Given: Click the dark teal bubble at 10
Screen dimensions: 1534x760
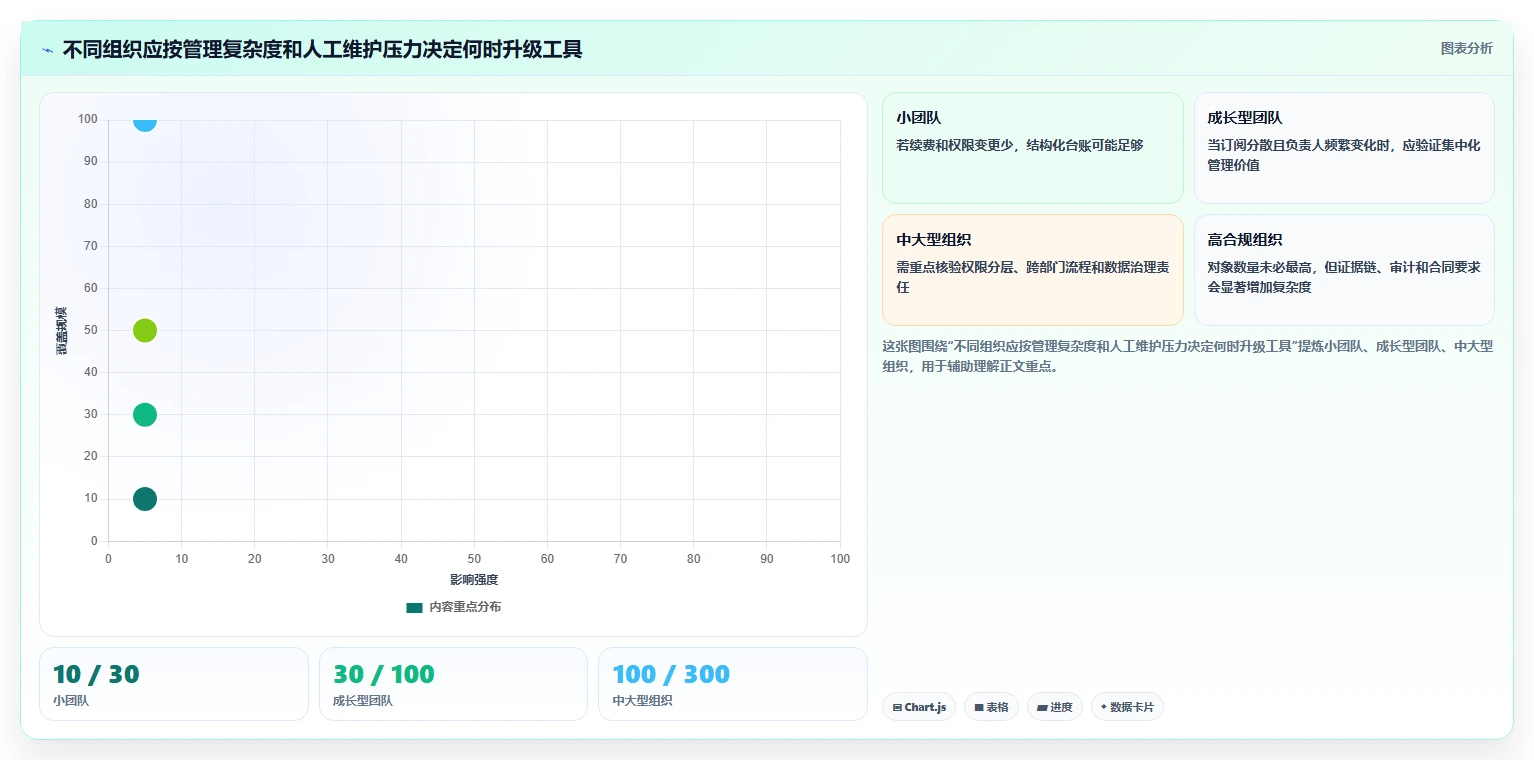Looking at the screenshot, I should point(145,499).
